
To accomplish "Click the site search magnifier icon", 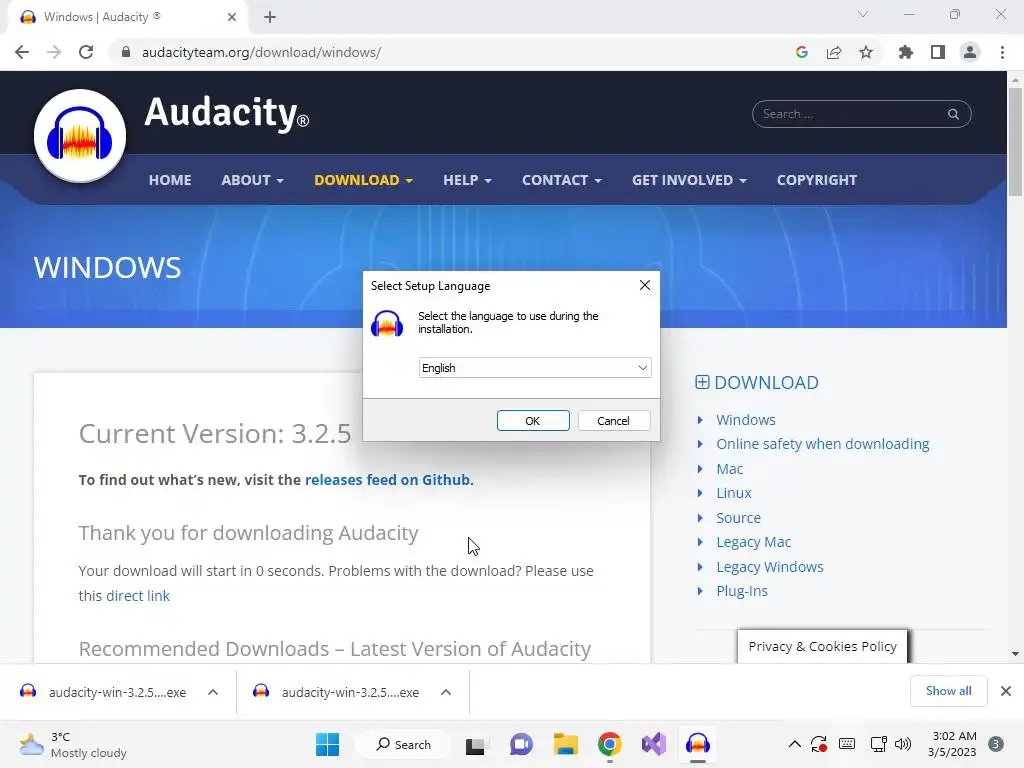I will click(953, 114).
